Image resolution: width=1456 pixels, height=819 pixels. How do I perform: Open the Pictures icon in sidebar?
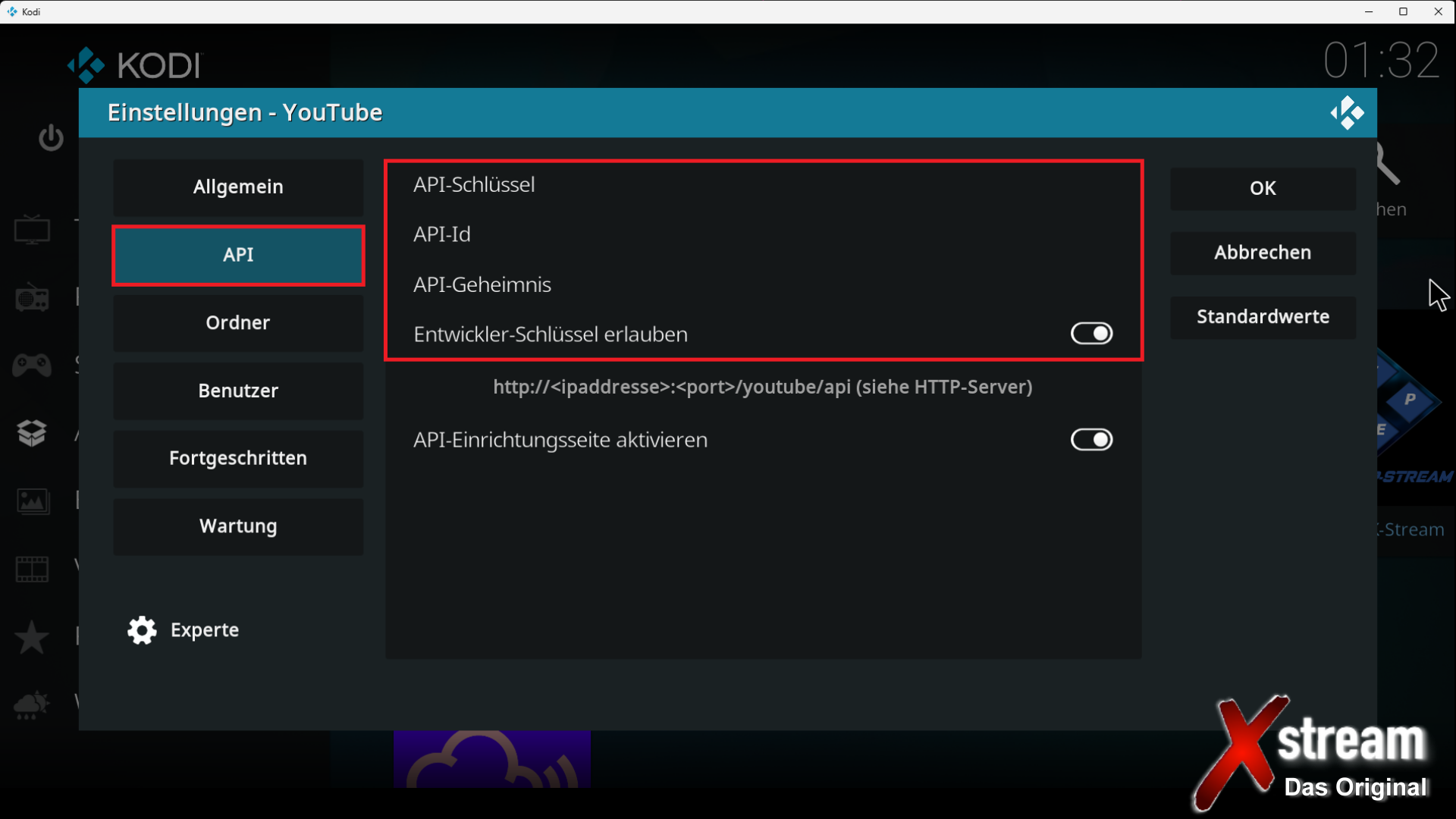(x=32, y=501)
